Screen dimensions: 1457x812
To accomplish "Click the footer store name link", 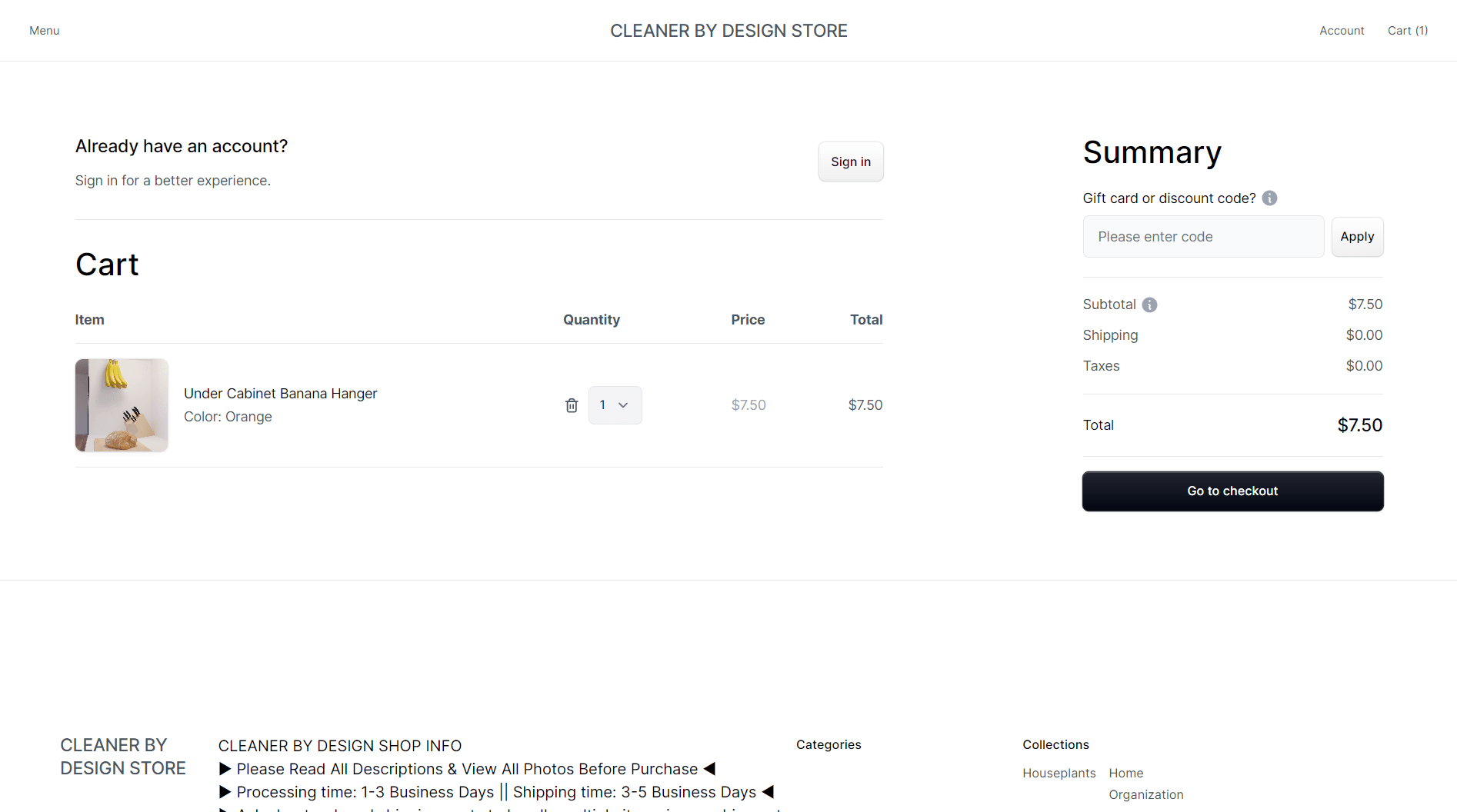I will tap(122, 756).
